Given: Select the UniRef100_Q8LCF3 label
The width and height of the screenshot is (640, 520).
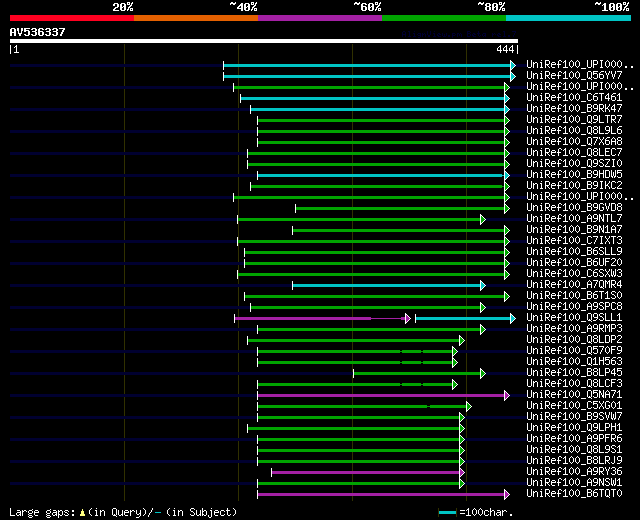Looking at the screenshot, I should (574, 384).
